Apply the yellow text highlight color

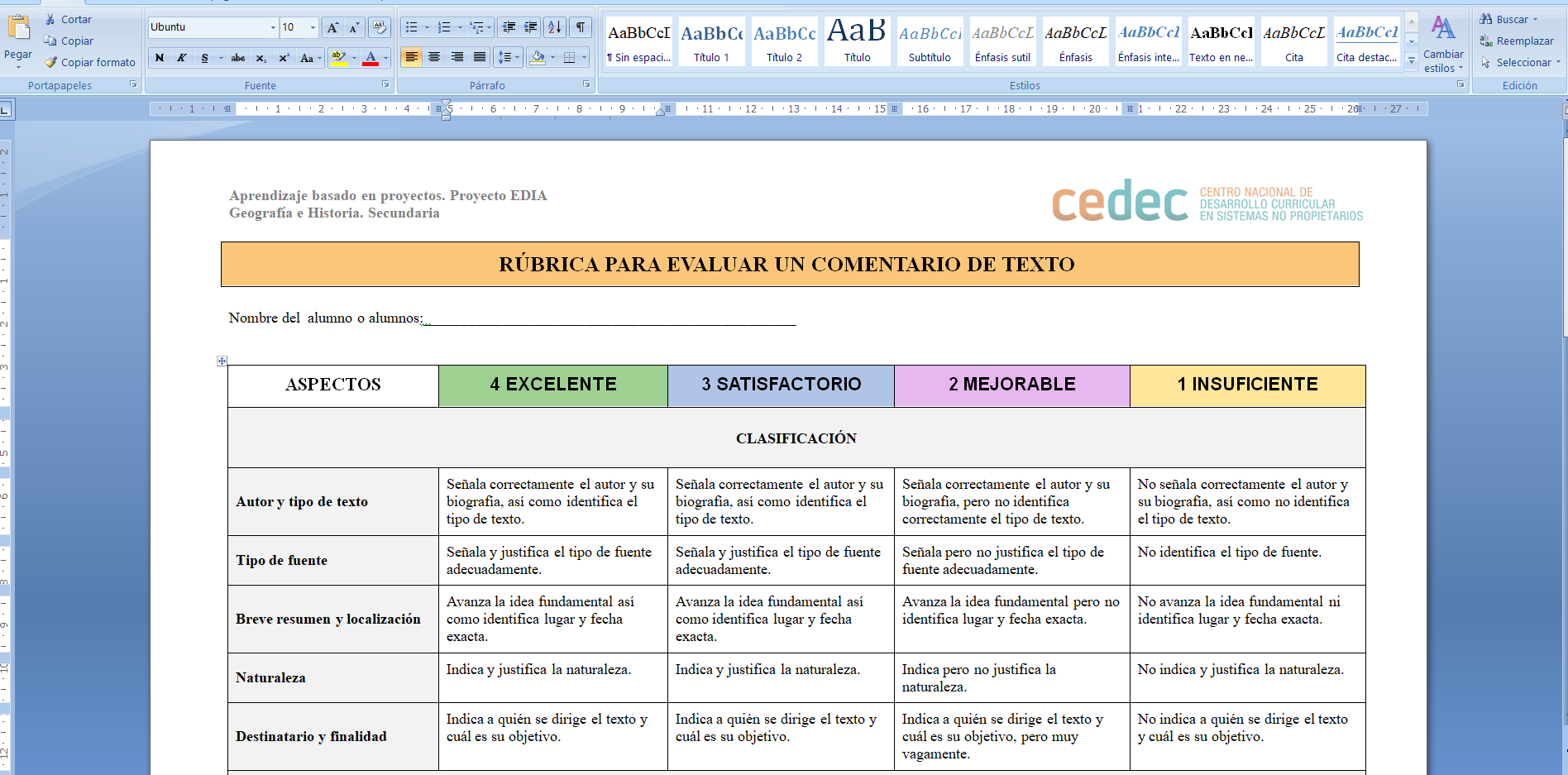338,57
